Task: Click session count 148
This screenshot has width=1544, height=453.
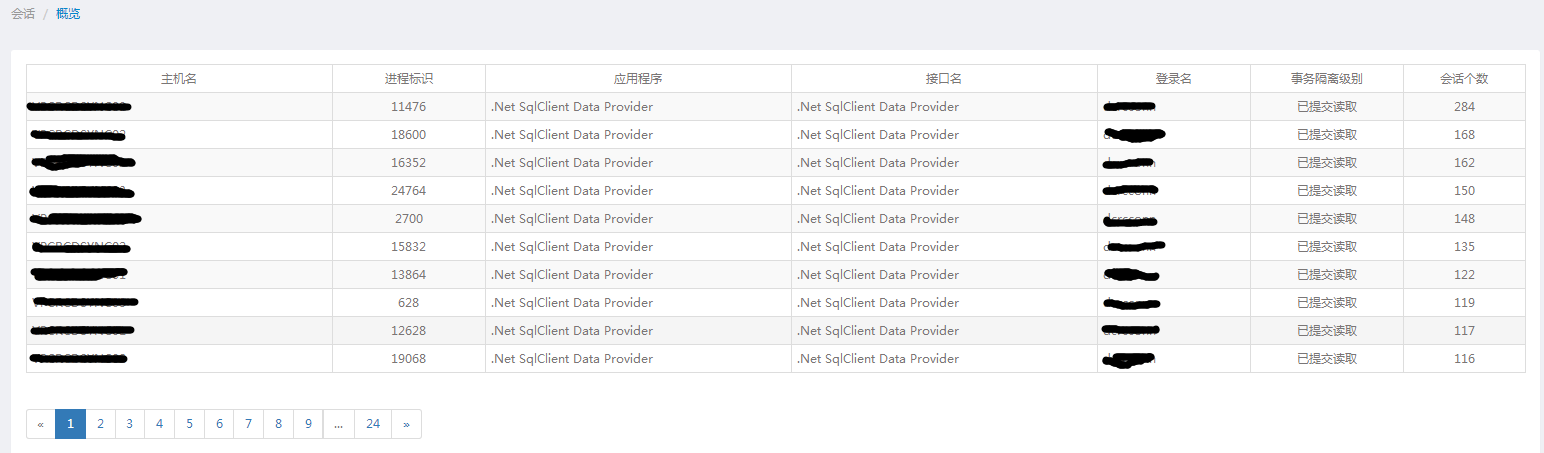Action: click(x=1464, y=219)
